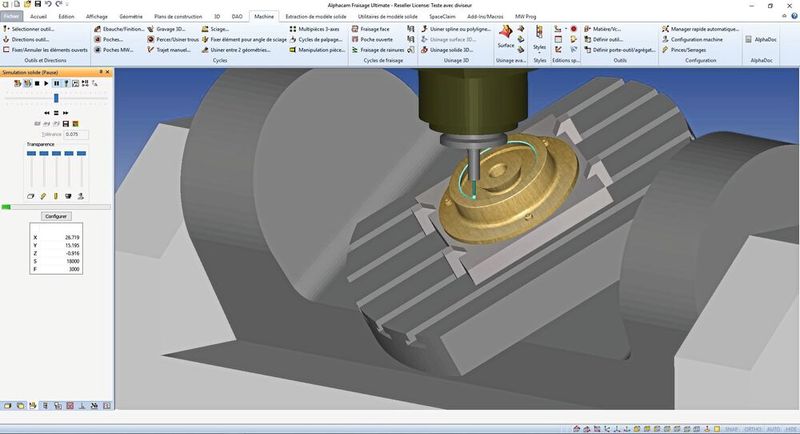
Task: Switch to the DAO tab
Action: tap(237, 16)
